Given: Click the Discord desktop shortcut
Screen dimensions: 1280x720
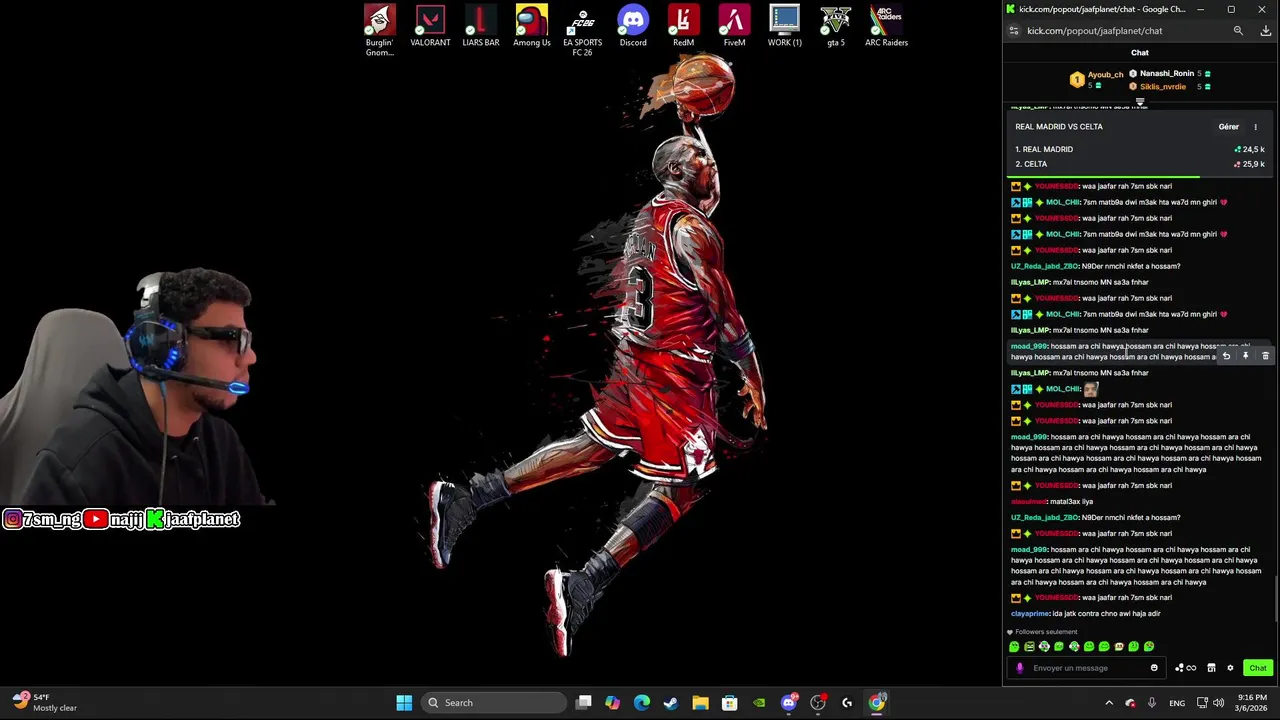Looking at the screenshot, I should pyautogui.click(x=632, y=26).
